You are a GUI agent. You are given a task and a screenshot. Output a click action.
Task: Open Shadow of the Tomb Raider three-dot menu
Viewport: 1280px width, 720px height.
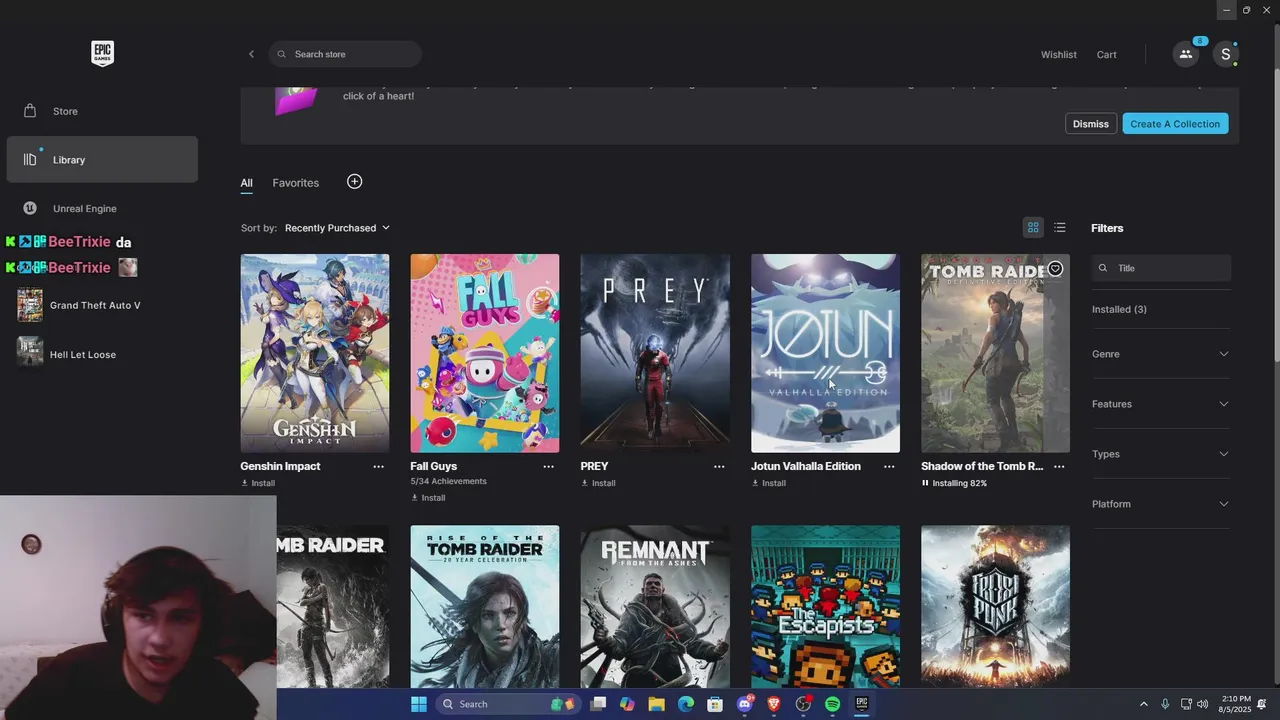click(x=1059, y=467)
